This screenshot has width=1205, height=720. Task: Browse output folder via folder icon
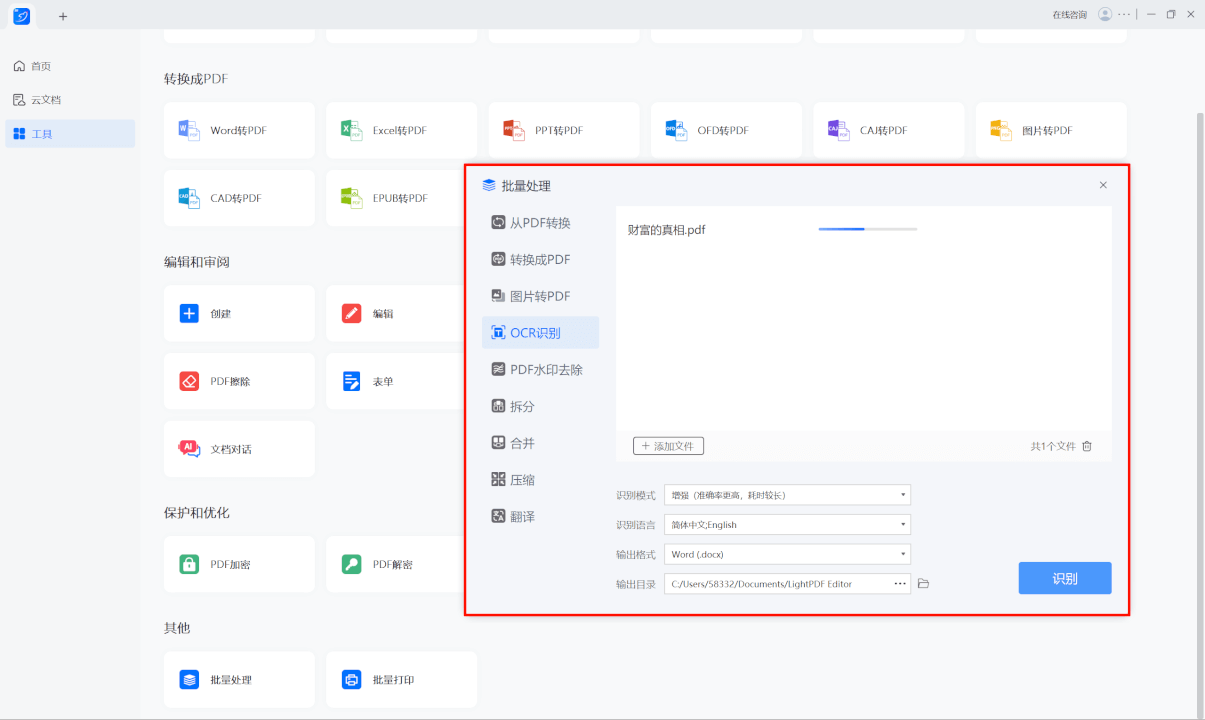tap(923, 583)
